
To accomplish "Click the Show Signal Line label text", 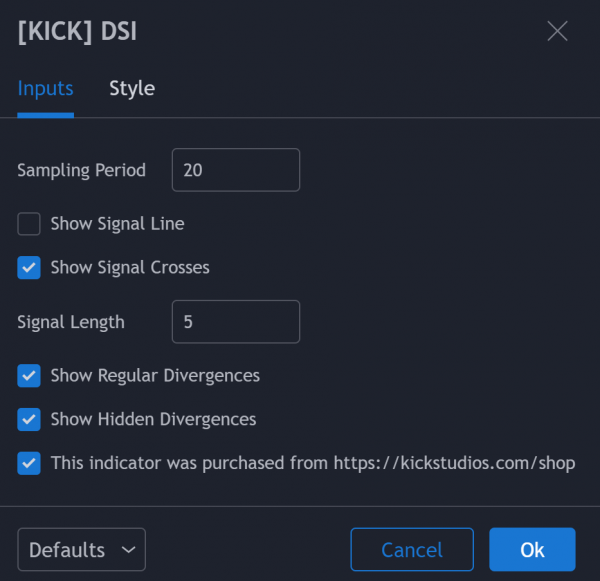I will [117, 224].
